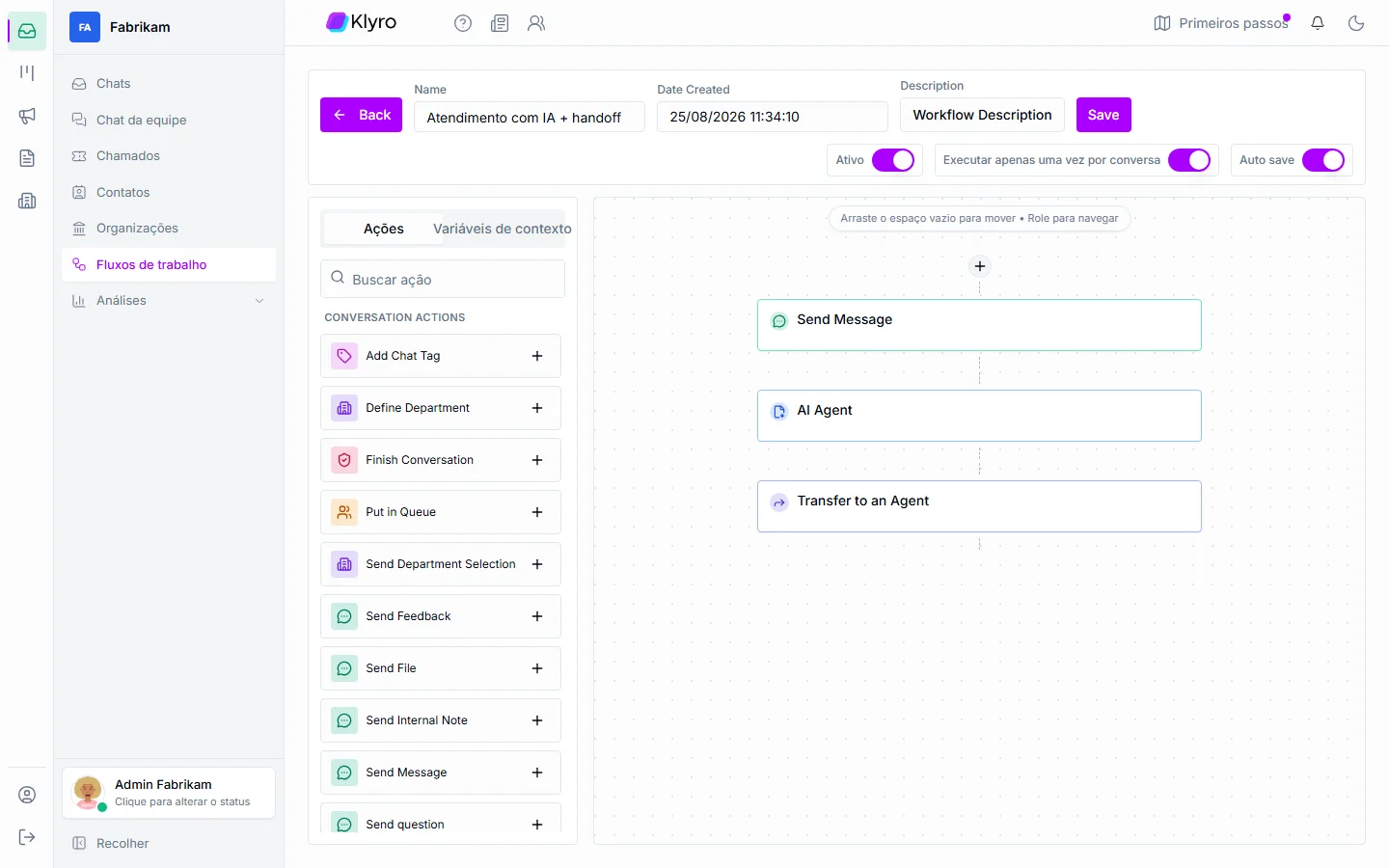Viewport: 1389px width, 868px height.
Task: Open the inbox icon in left rail
Action: [x=27, y=31]
